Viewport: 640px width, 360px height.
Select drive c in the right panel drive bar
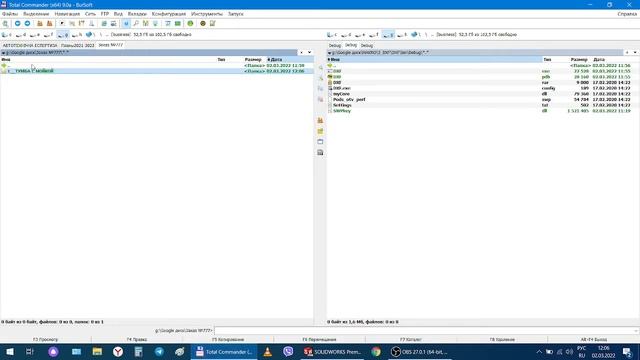333,35
